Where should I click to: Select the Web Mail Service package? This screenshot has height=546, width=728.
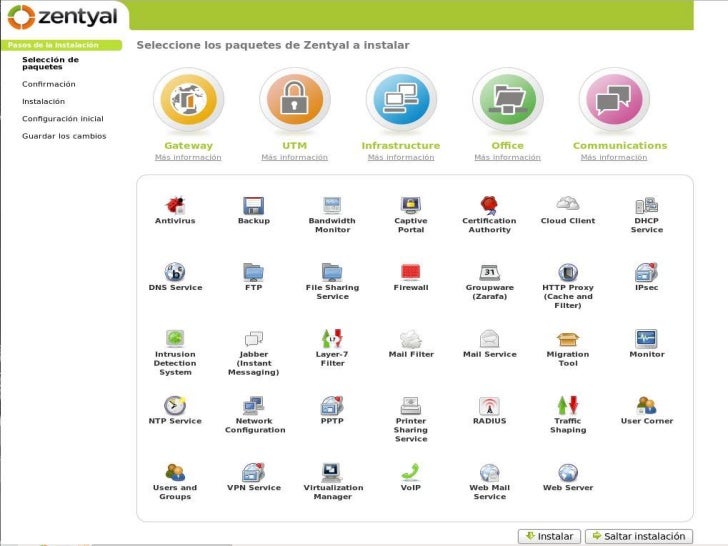pyautogui.click(x=489, y=482)
